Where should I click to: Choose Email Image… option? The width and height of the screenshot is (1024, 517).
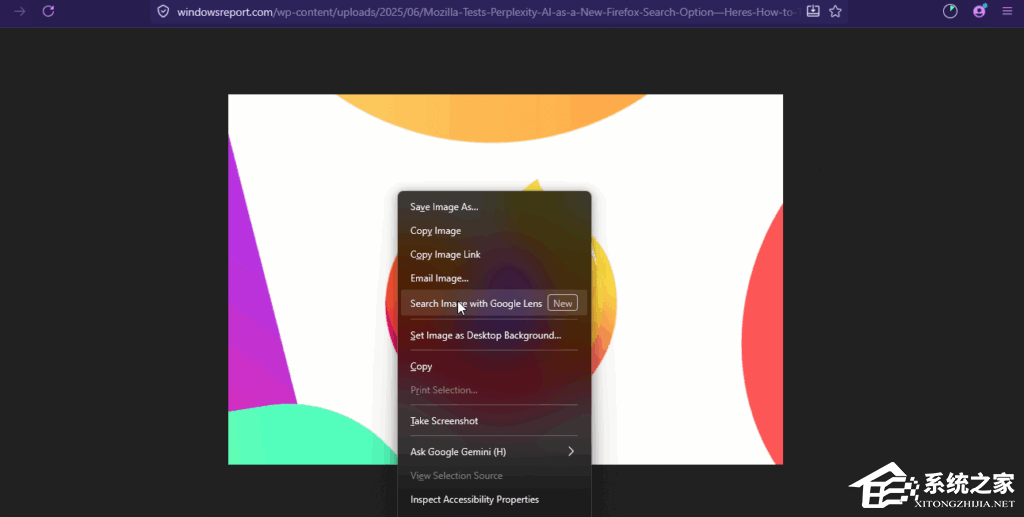(494, 278)
